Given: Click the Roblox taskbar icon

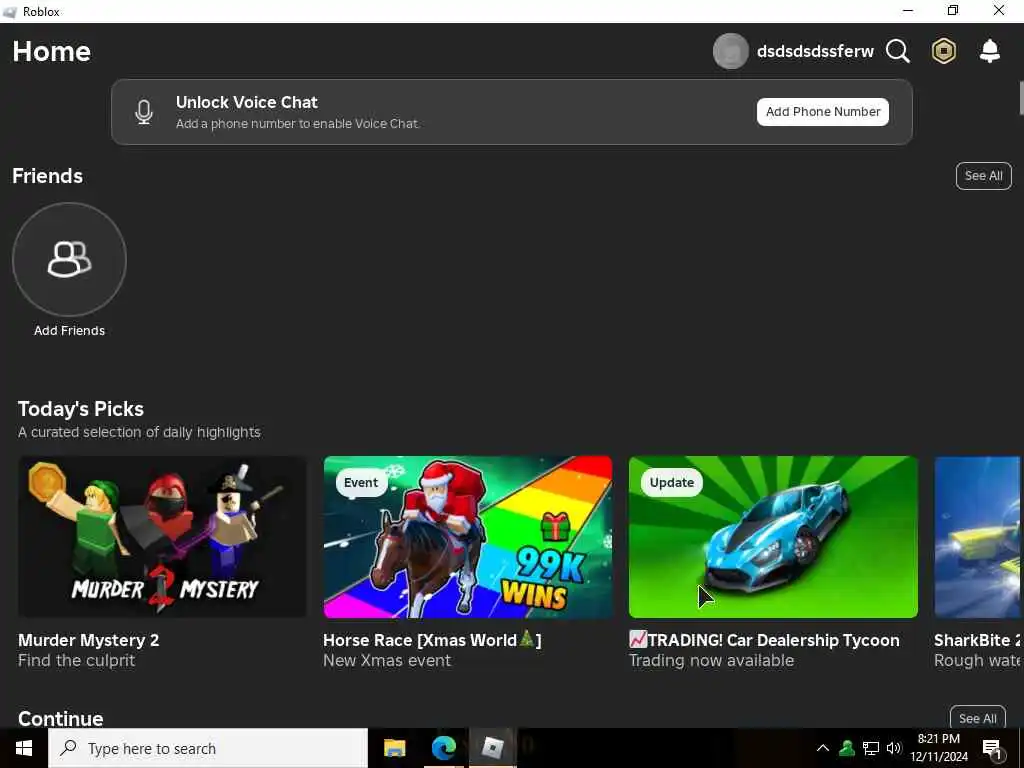Looking at the screenshot, I should (492, 748).
